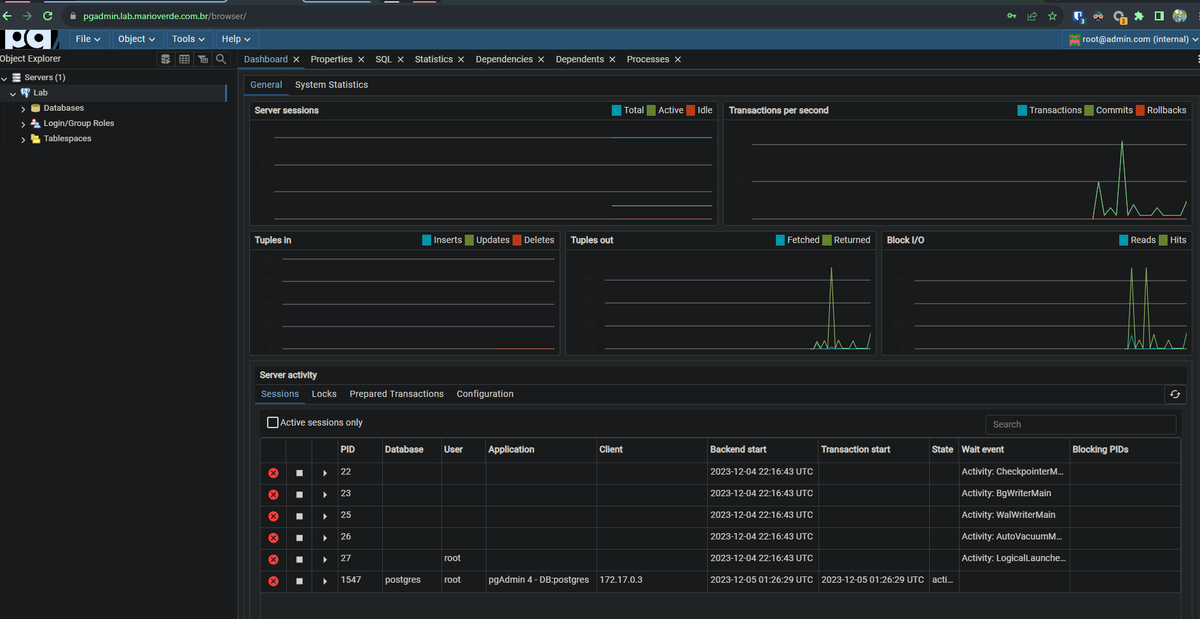The height and width of the screenshot is (619, 1200).
Task: Refresh the Server activity table
Action: [x=1175, y=394]
